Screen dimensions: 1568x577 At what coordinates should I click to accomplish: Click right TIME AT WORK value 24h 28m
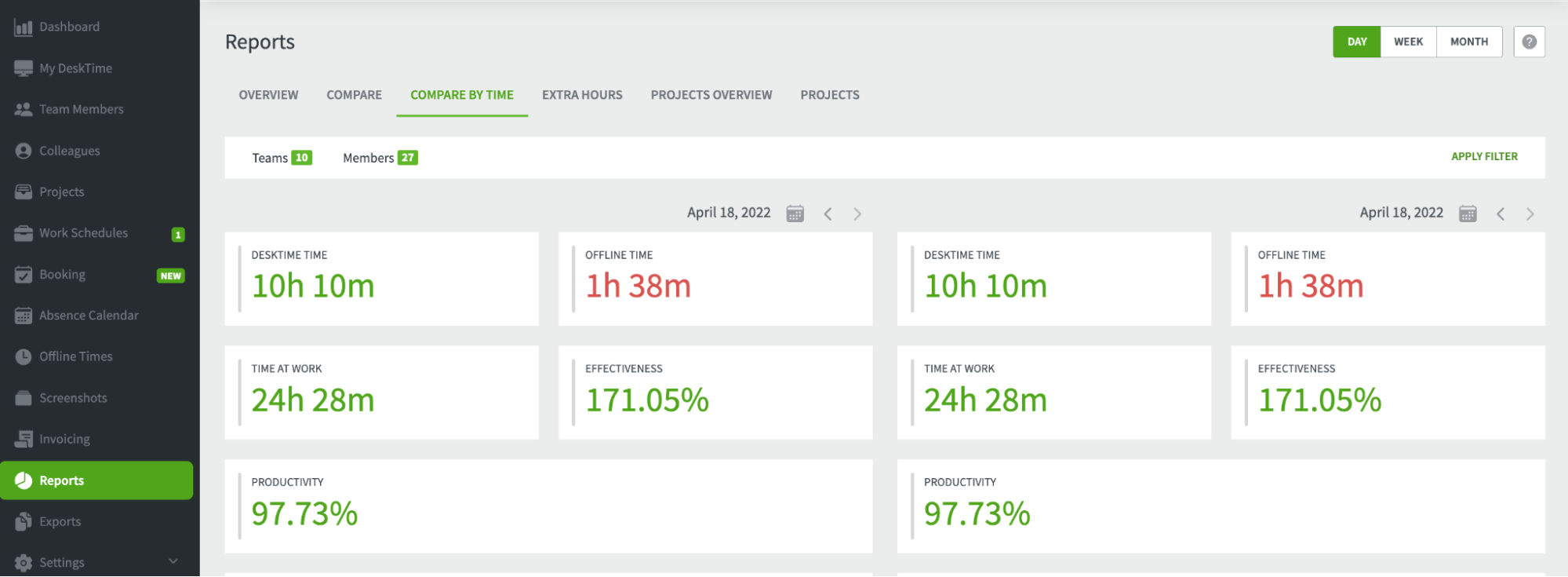[985, 400]
